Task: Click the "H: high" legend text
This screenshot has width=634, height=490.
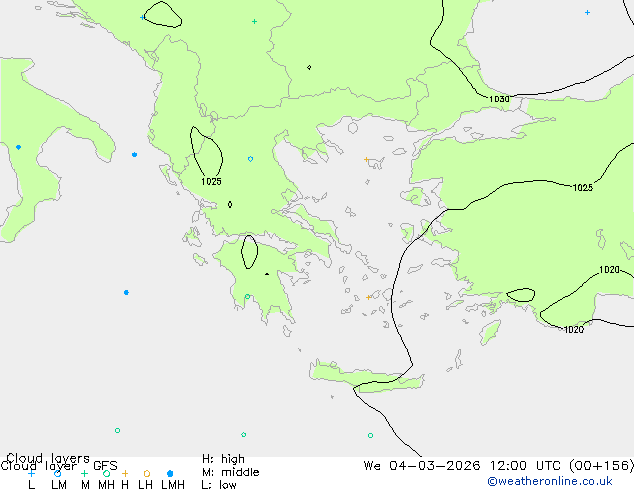Action: 223,459
